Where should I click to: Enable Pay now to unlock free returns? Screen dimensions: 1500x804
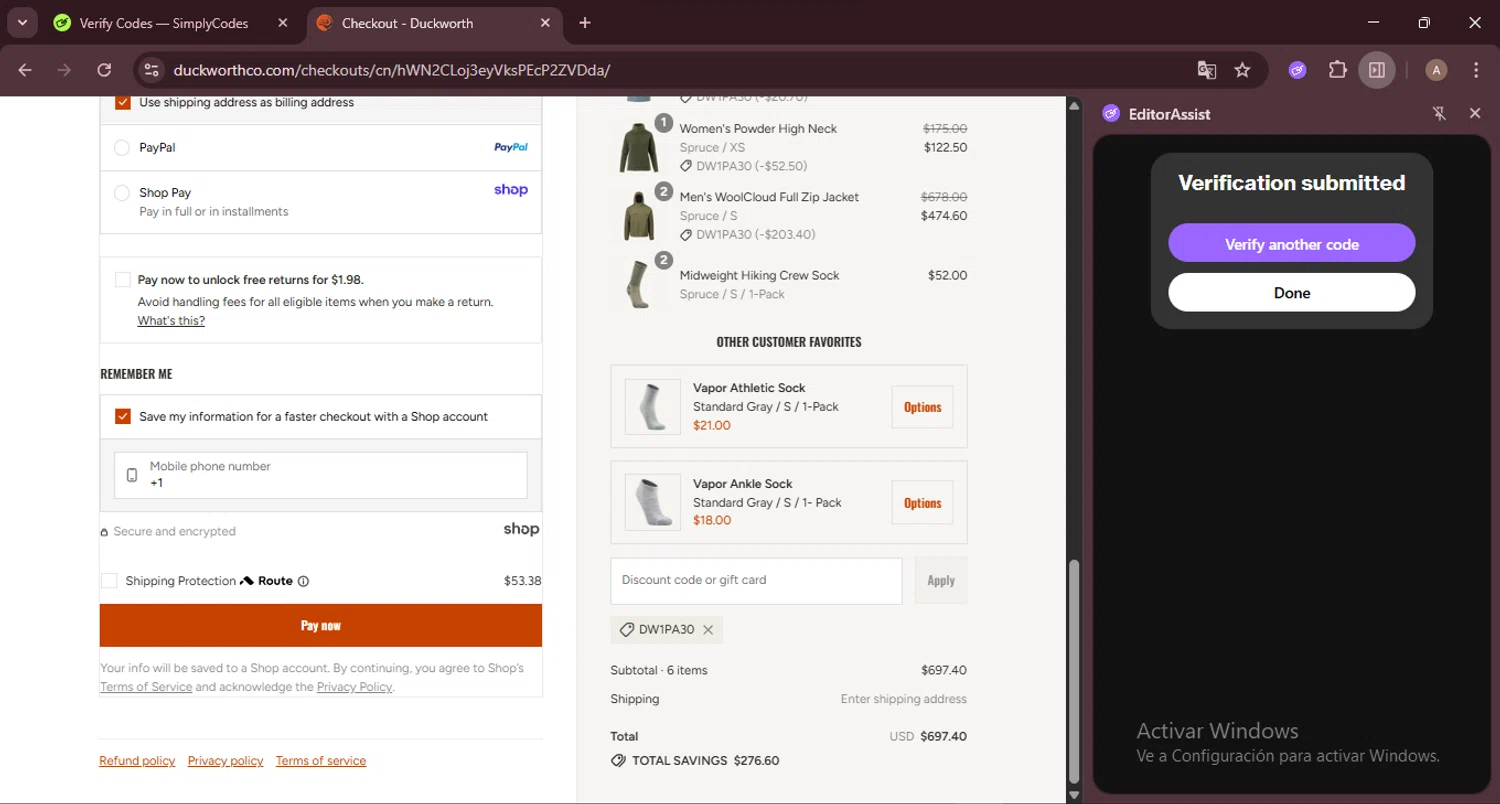click(x=122, y=280)
